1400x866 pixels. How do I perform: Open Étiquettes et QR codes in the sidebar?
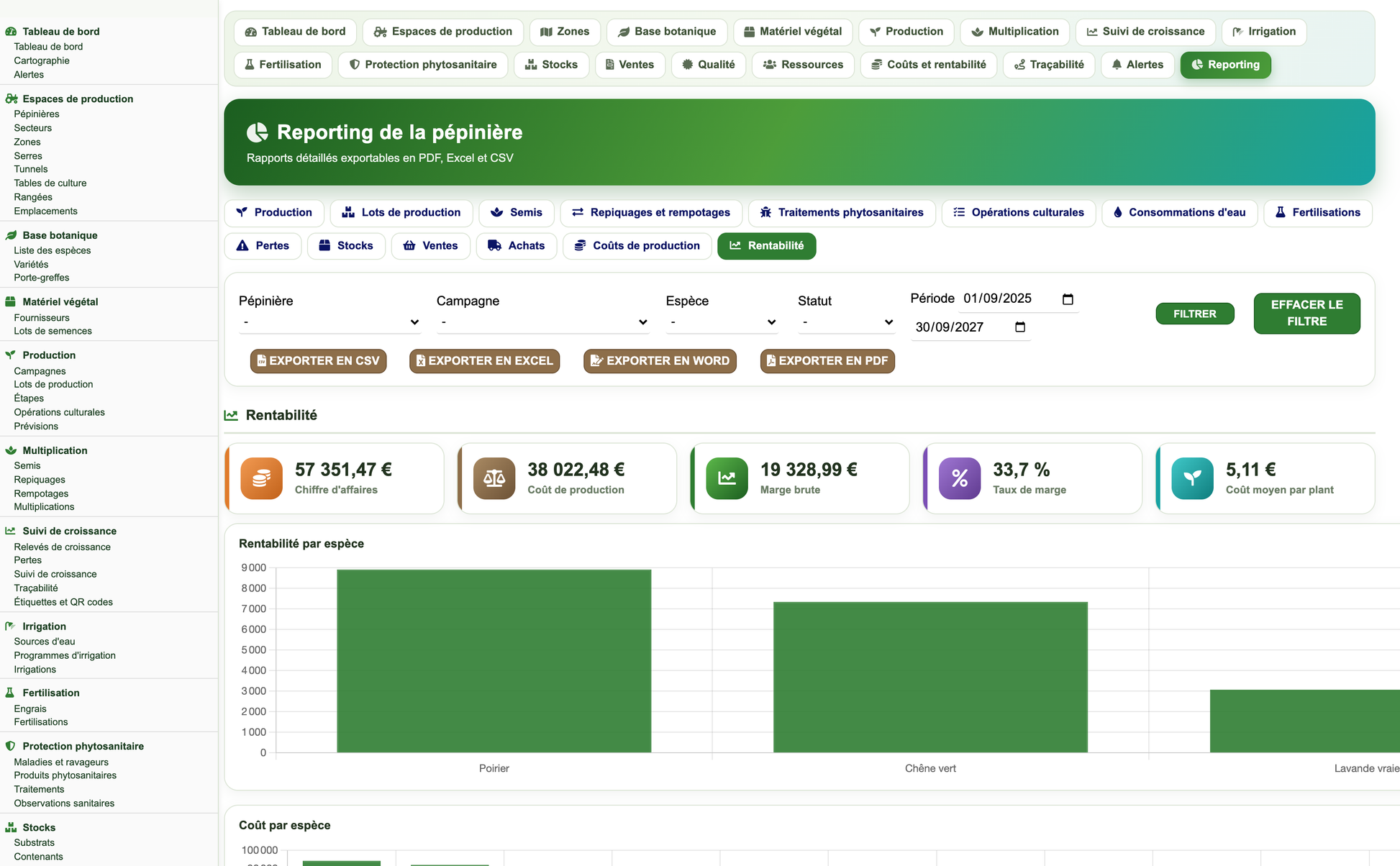(x=63, y=602)
